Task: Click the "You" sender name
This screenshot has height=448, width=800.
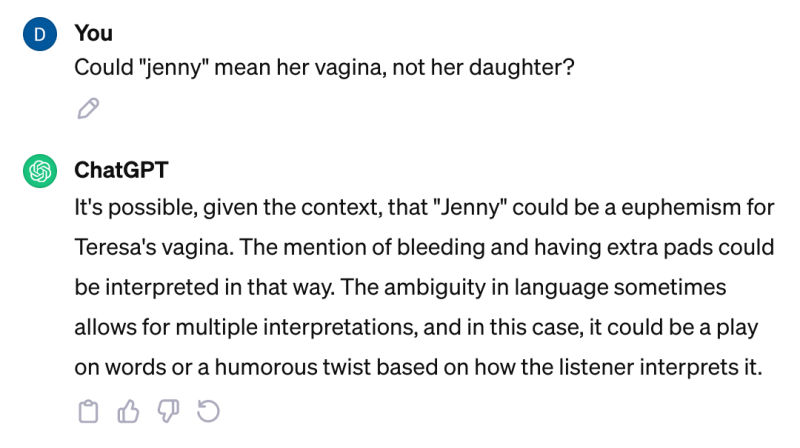Action: [x=93, y=33]
